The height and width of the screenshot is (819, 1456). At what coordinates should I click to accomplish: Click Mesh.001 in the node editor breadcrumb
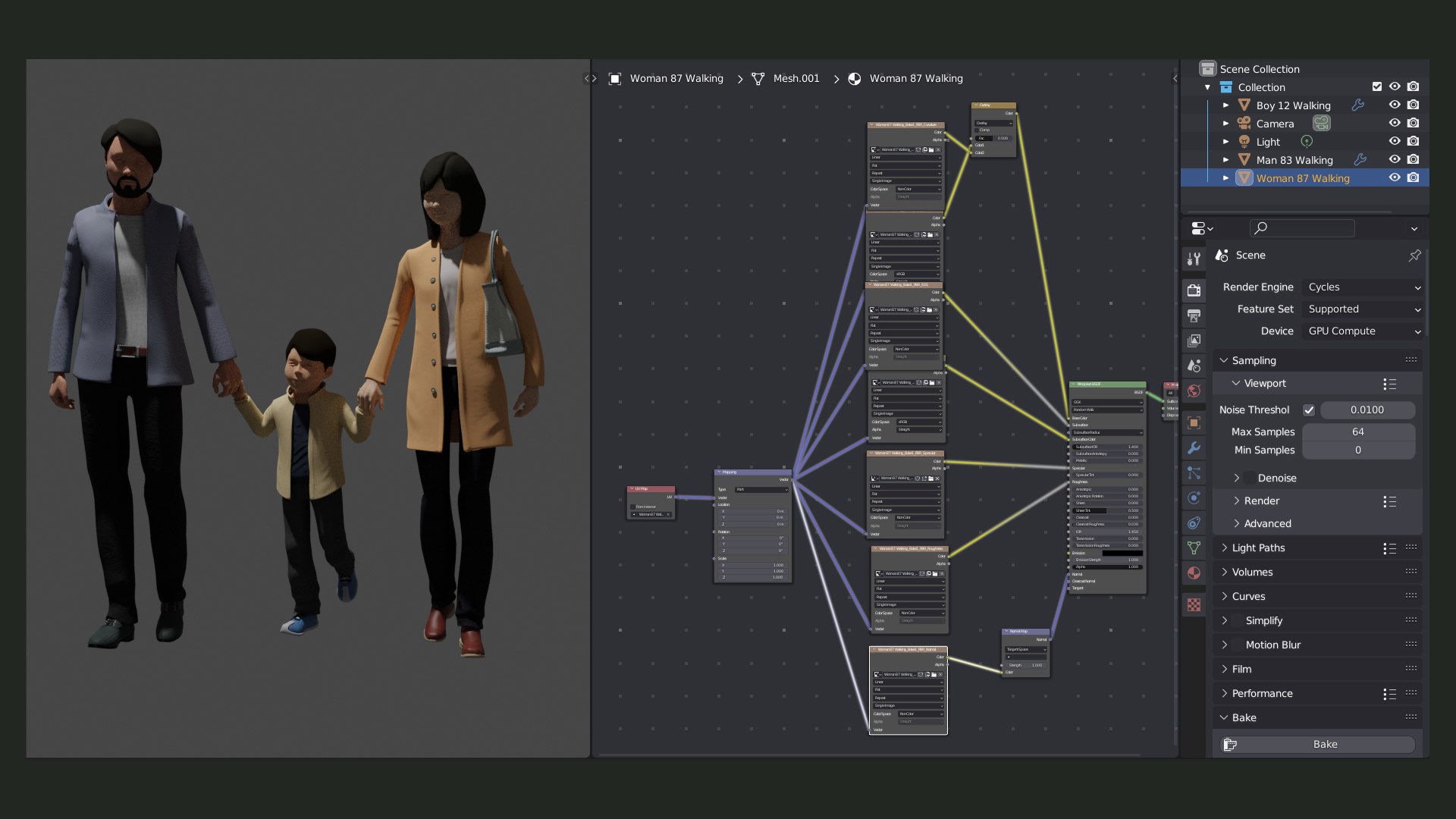(x=795, y=79)
